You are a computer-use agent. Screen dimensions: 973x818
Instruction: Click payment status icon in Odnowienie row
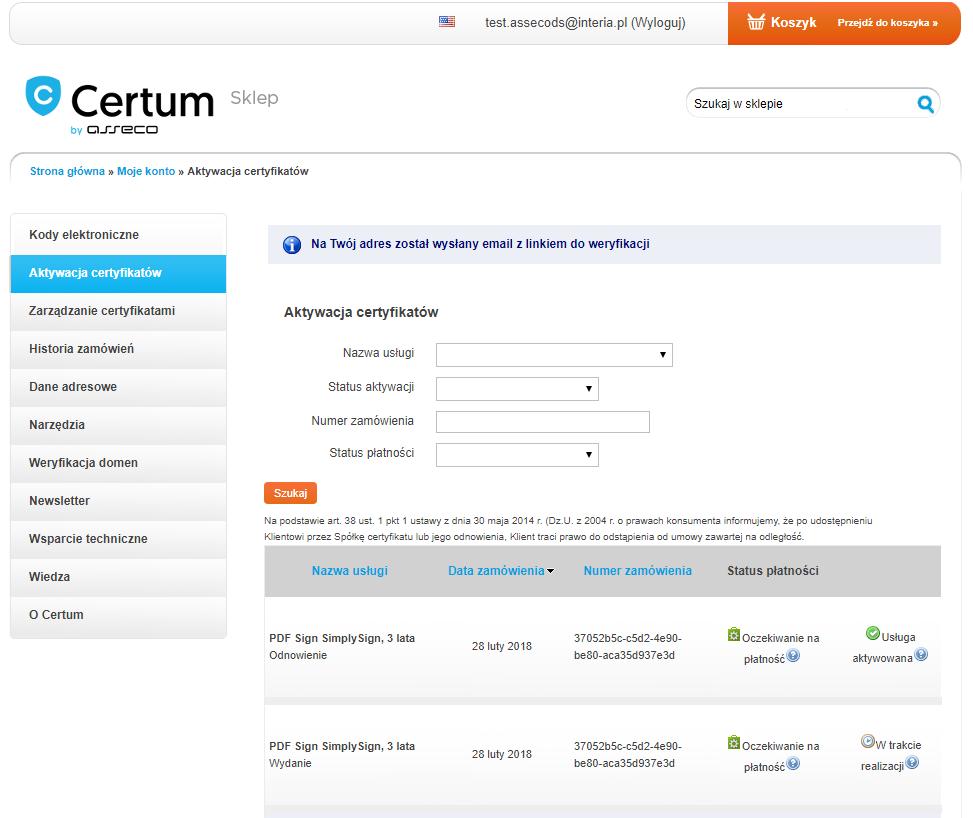[x=733, y=634]
